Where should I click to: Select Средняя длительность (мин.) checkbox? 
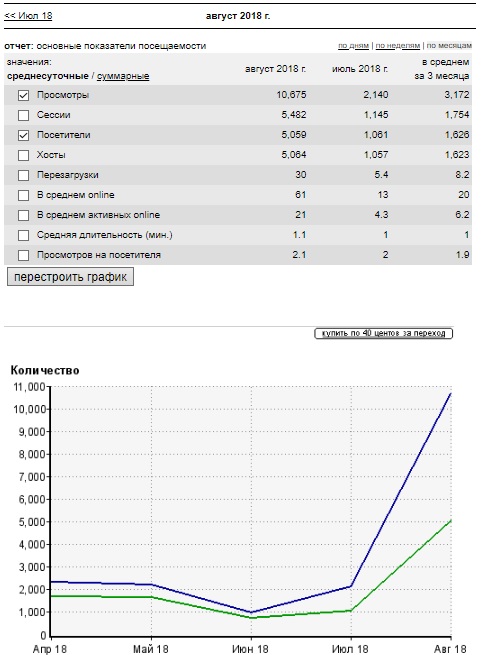(x=23, y=235)
